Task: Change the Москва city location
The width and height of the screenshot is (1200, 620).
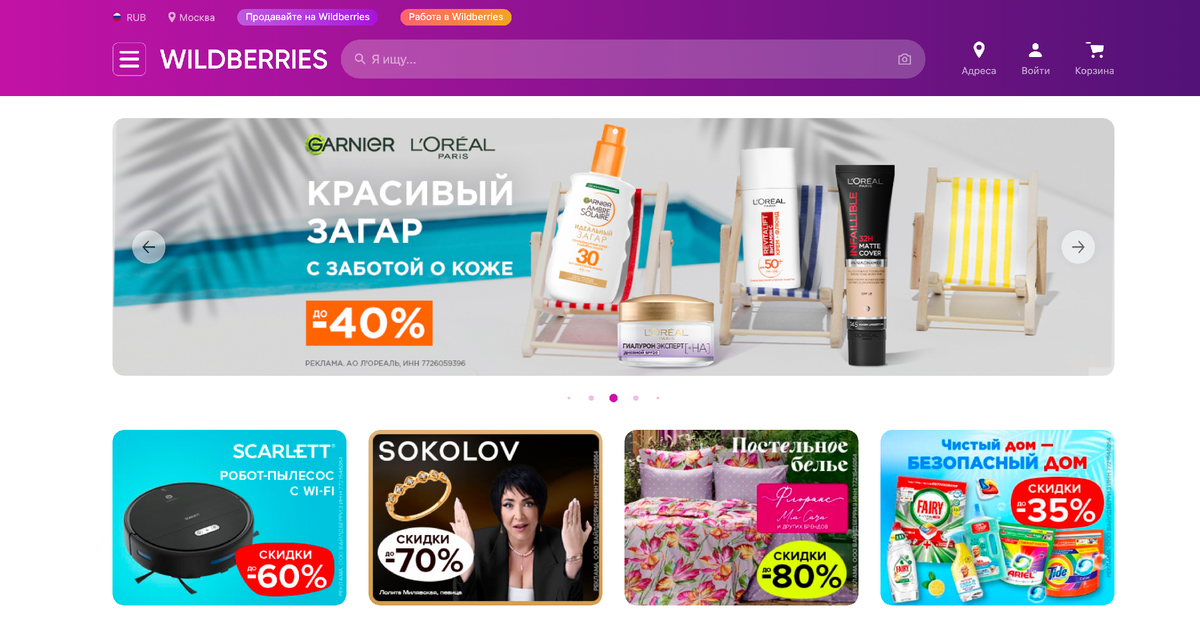Action: tap(191, 17)
